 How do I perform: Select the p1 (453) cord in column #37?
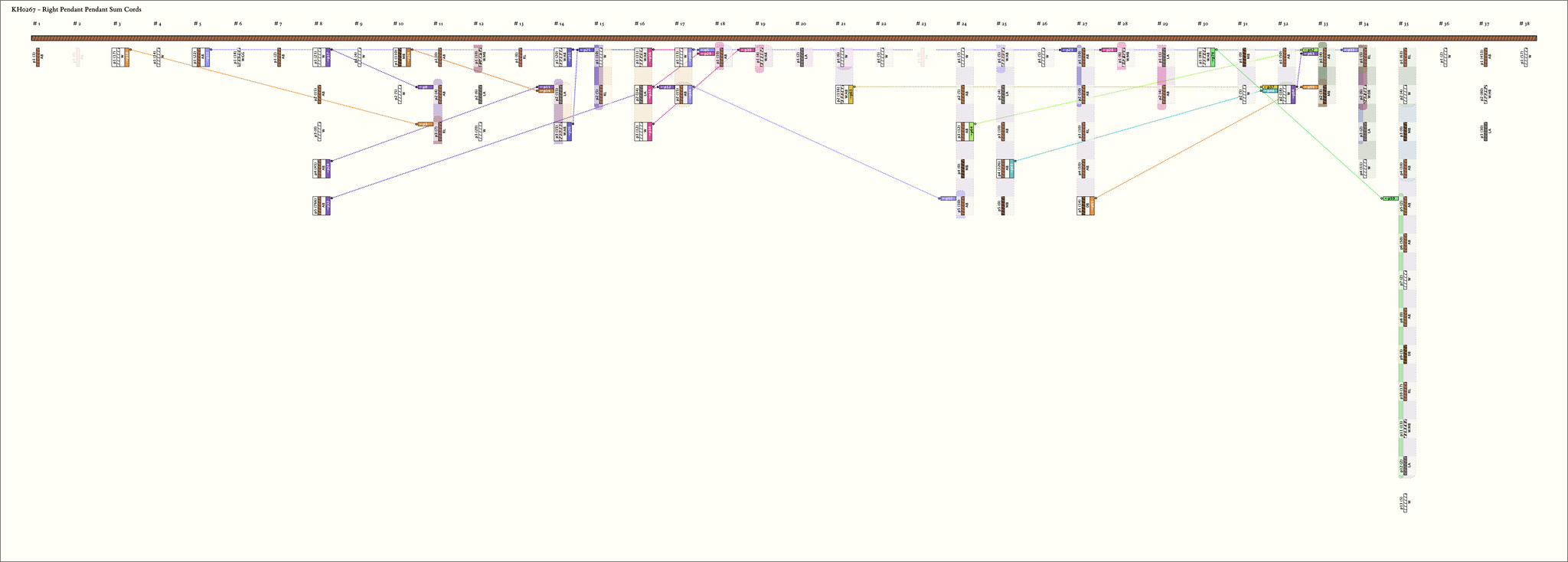(1485, 56)
